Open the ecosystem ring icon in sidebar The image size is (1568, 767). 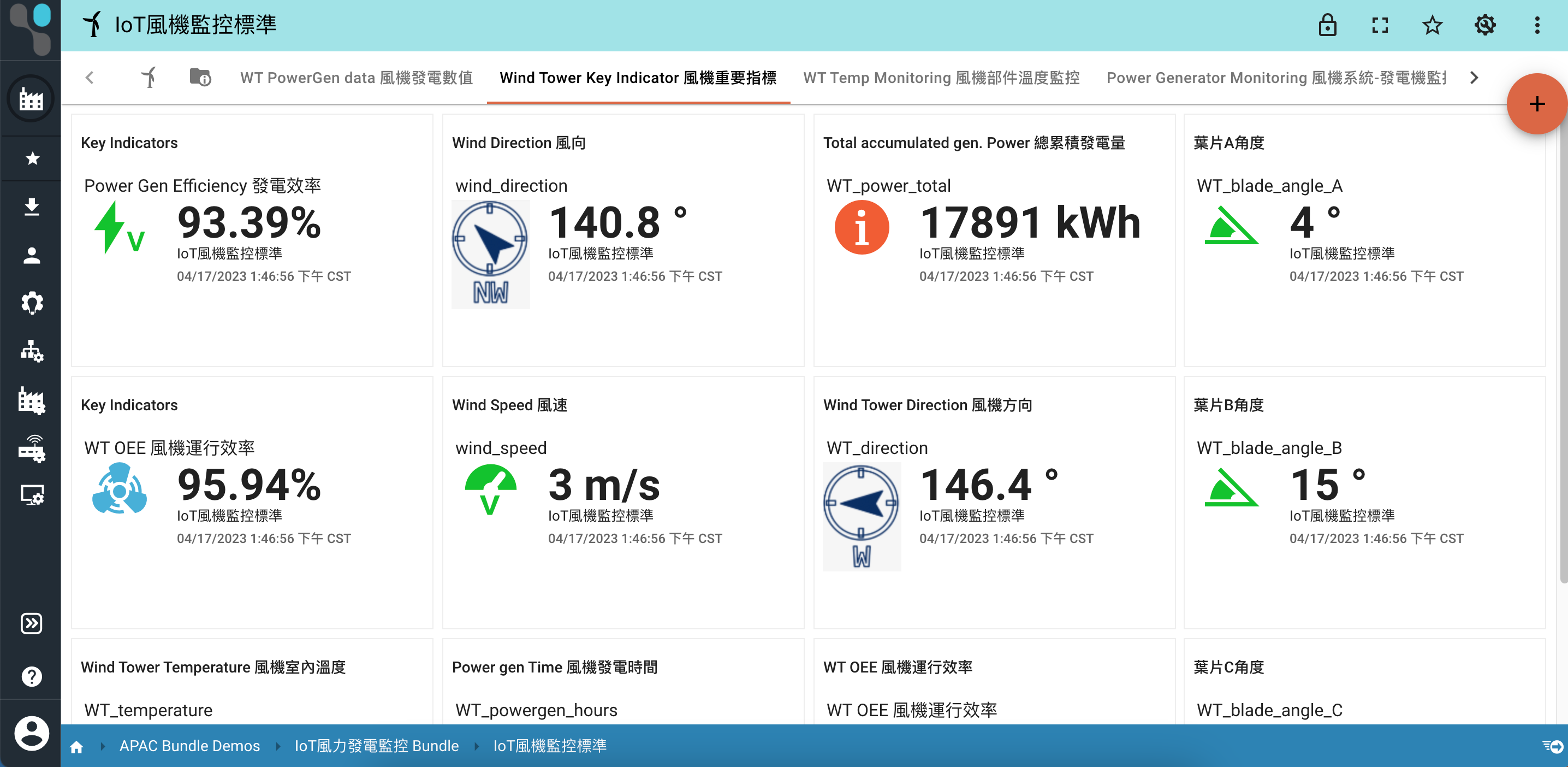32,303
